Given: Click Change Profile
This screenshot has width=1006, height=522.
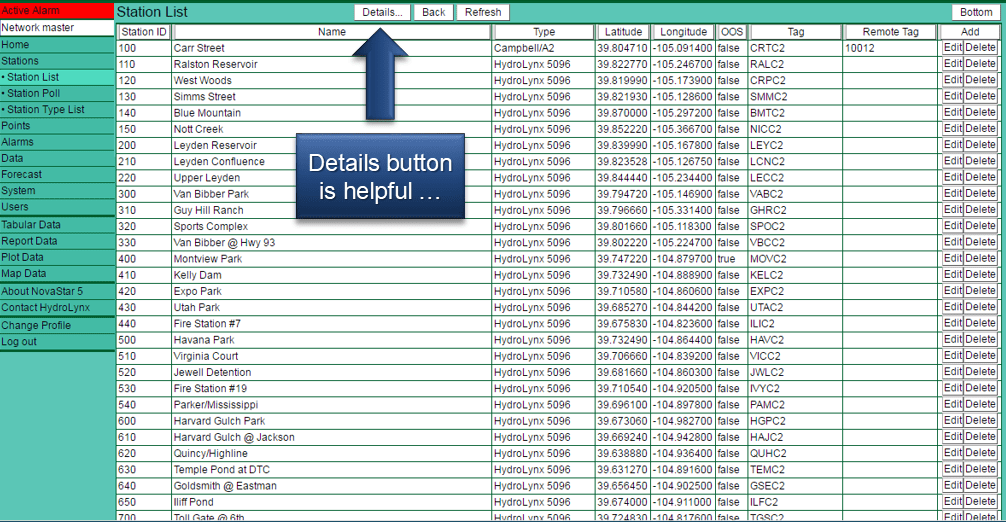Looking at the screenshot, I should pyautogui.click(x=57, y=325).
